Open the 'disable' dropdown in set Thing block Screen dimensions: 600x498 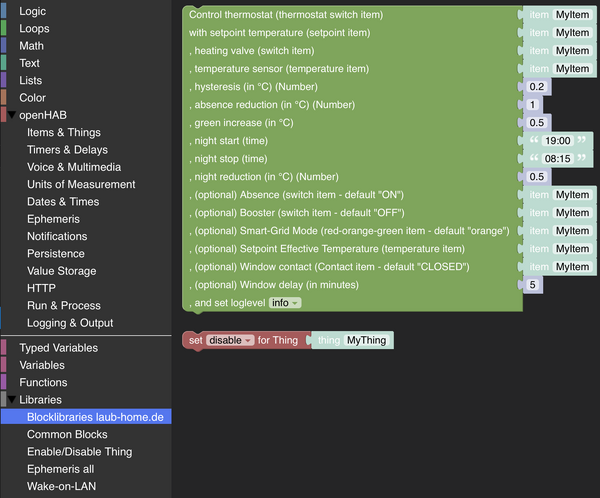[230, 341]
